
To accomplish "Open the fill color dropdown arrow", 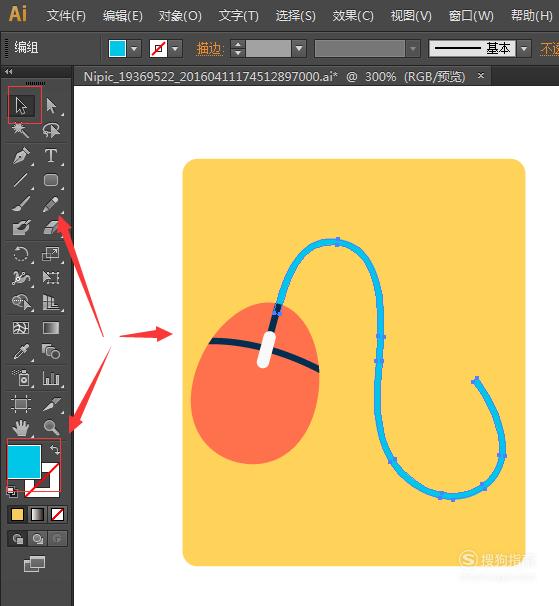I will (134, 49).
